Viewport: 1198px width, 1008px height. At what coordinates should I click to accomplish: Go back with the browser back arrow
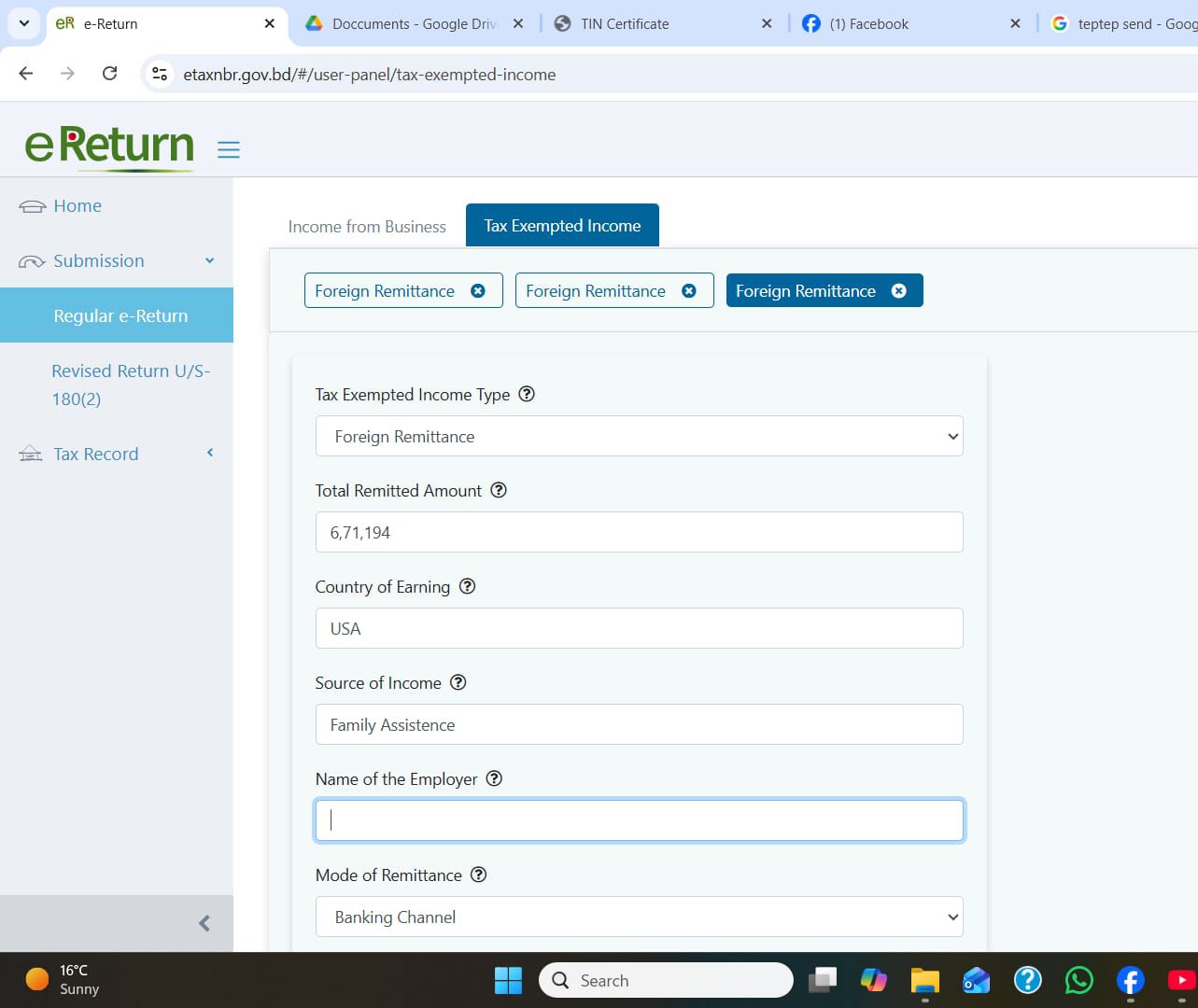click(26, 74)
